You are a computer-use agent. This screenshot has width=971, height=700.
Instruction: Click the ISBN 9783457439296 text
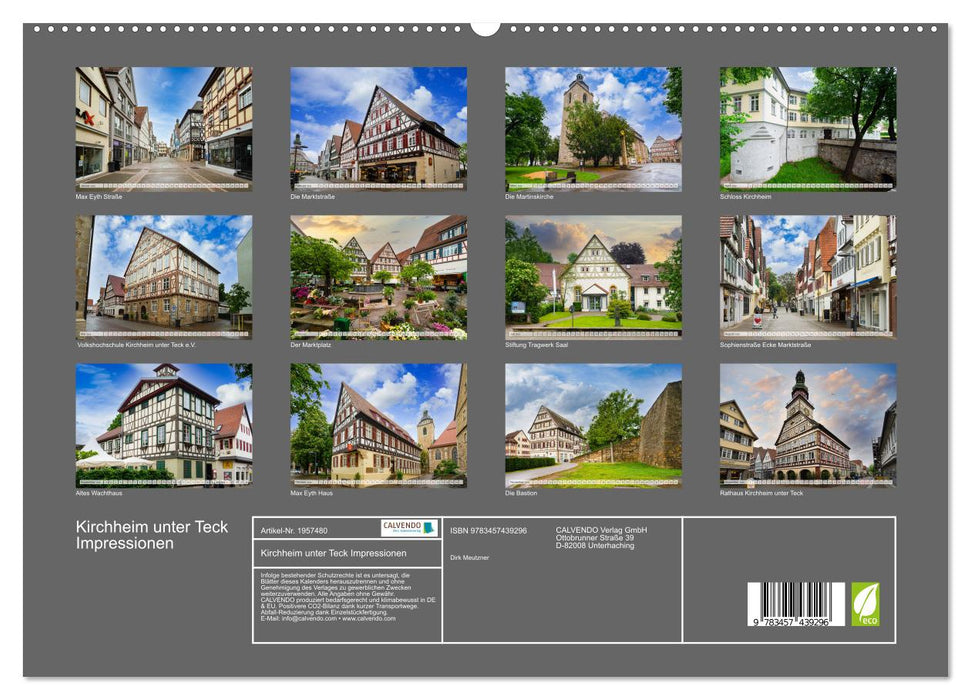tap(488, 530)
